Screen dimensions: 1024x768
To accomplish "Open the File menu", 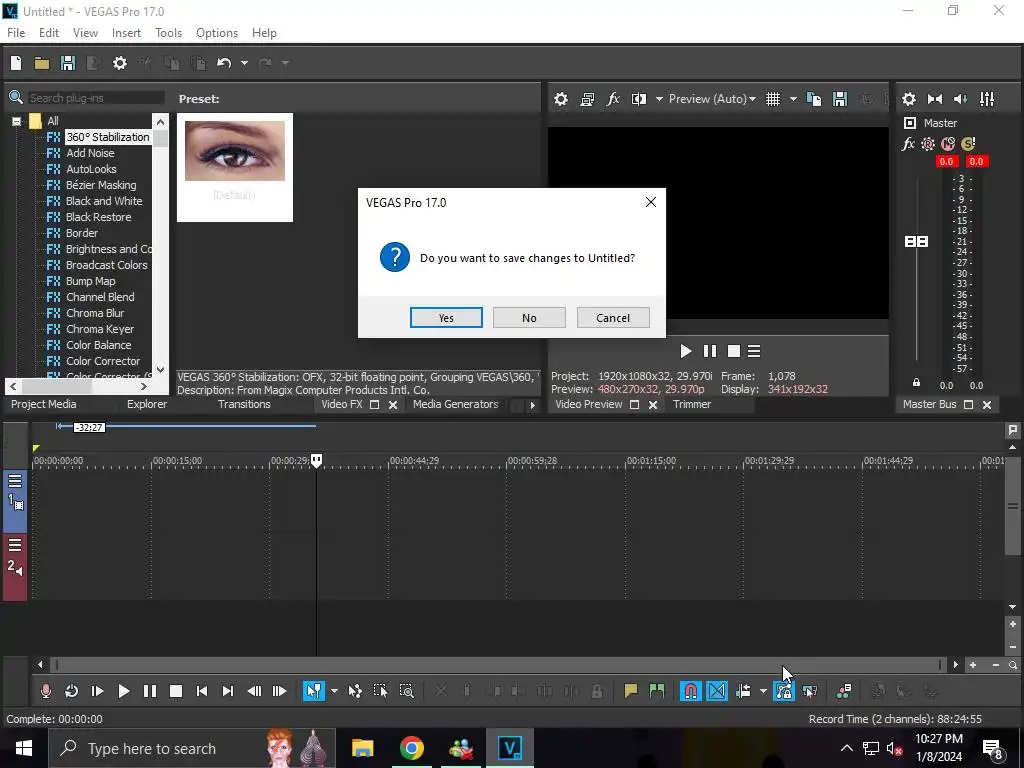I will [x=16, y=33].
